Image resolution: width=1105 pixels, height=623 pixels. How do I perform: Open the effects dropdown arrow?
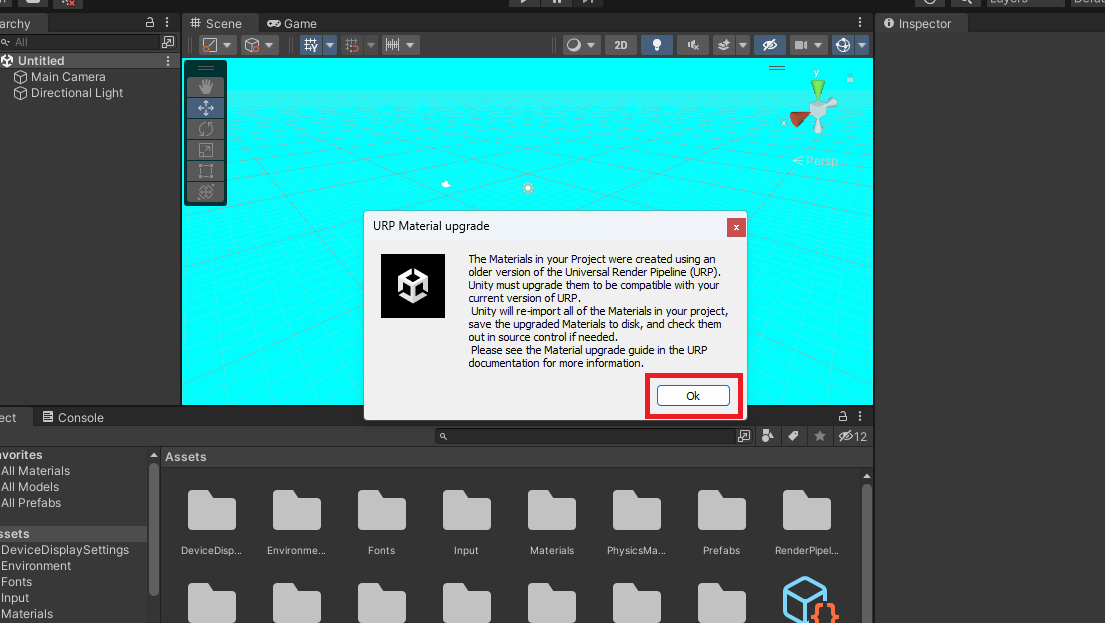pyautogui.click(x=743, y=45)
